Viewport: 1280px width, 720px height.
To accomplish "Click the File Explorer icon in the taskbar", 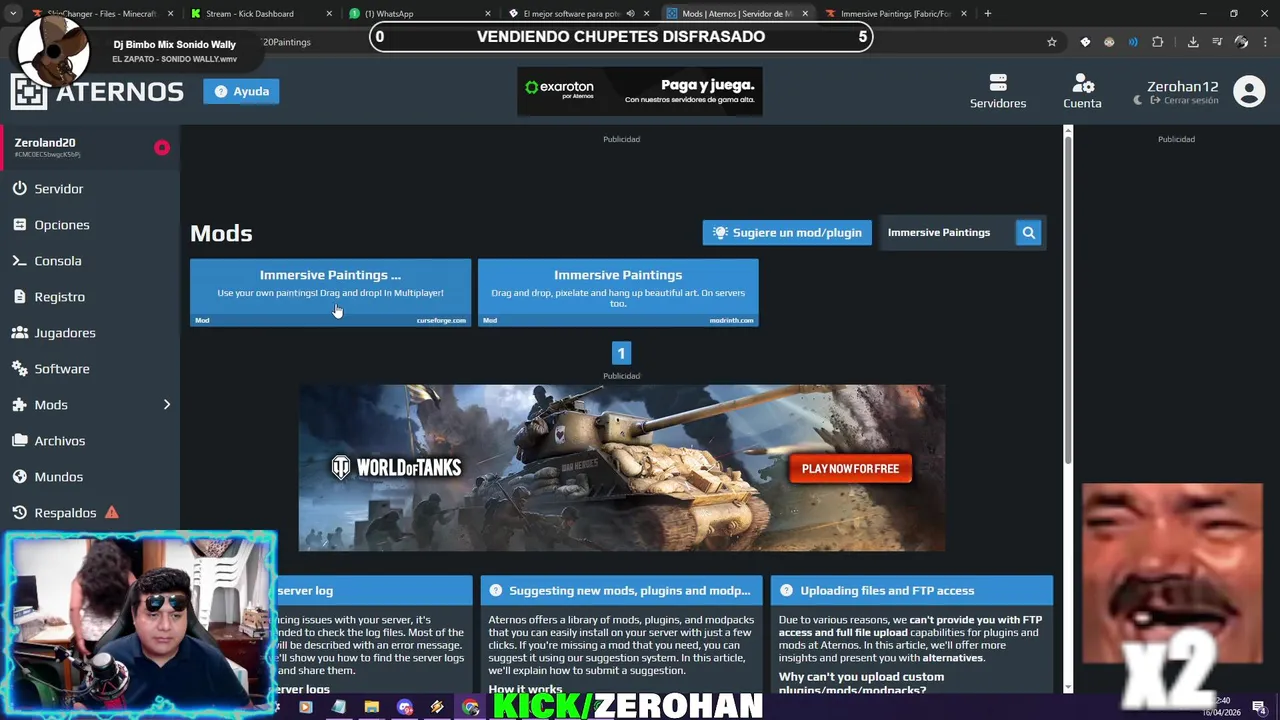I will 372,707.
